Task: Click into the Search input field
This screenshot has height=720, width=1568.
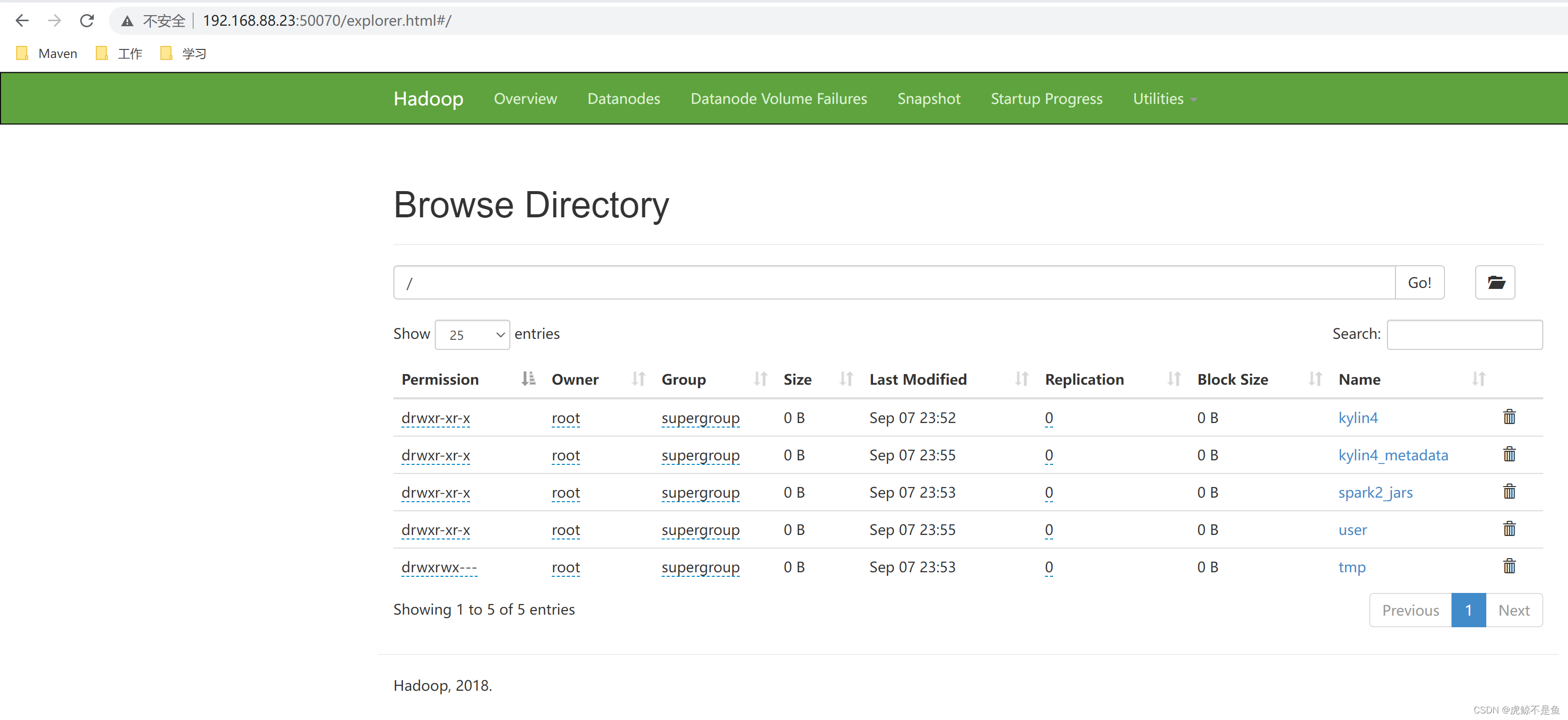Action: 1464,335
